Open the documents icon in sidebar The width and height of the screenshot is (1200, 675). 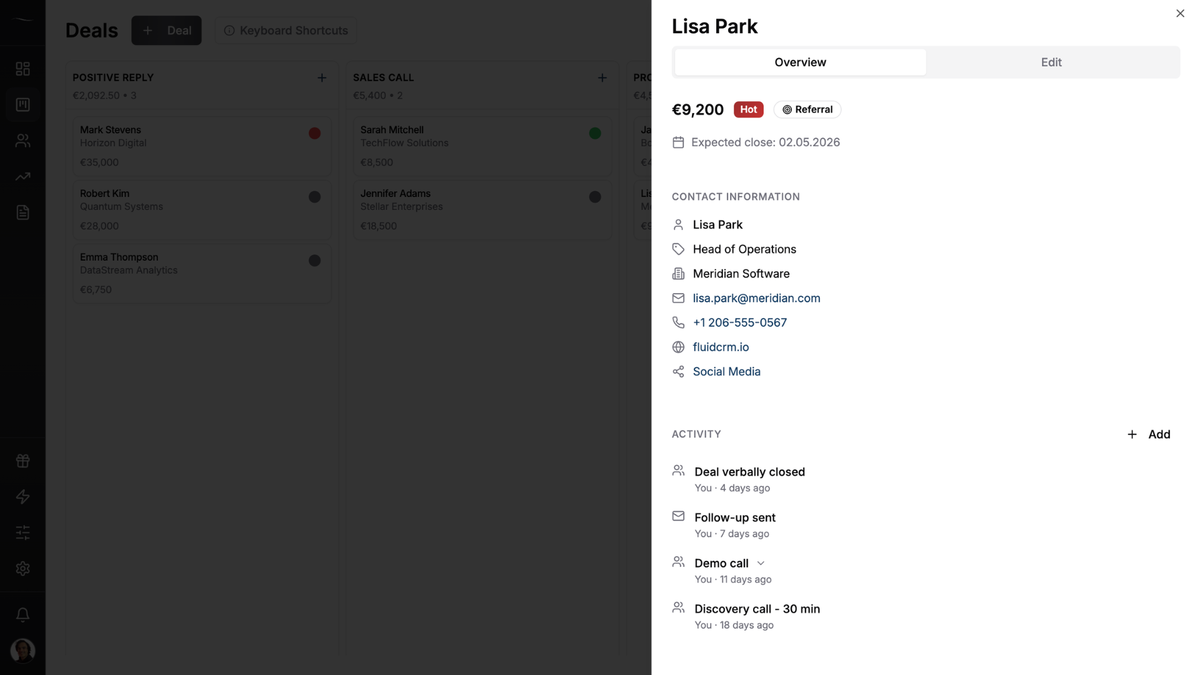22,213
